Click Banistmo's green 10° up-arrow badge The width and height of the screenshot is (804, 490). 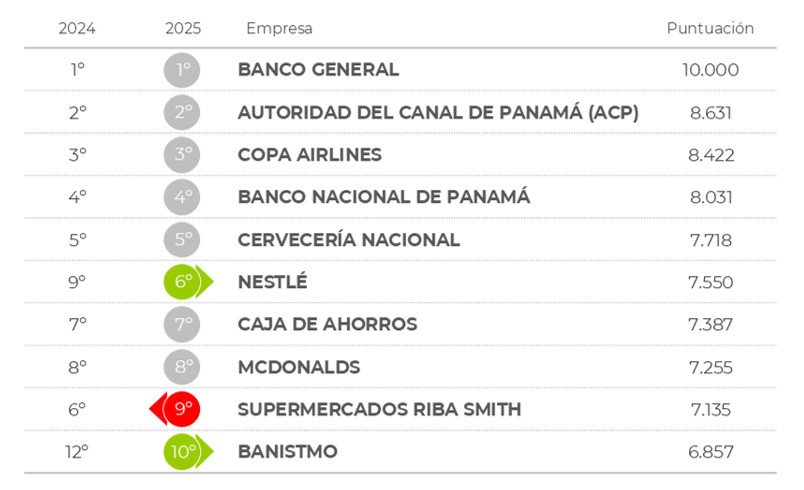tap(186, 451)
